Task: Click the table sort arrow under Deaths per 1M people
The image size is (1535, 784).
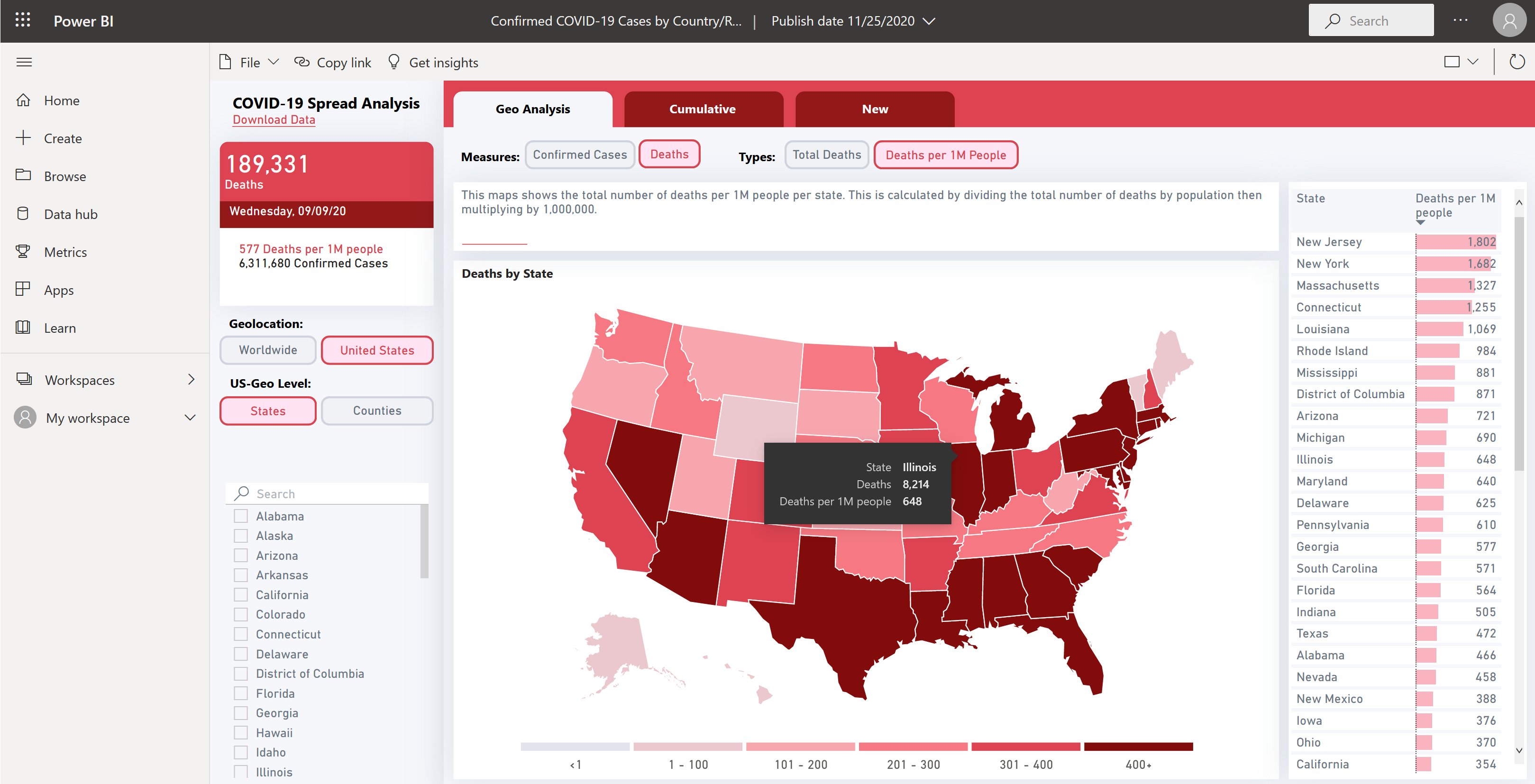Action: pyautogui.click(x=1421, y=222)
